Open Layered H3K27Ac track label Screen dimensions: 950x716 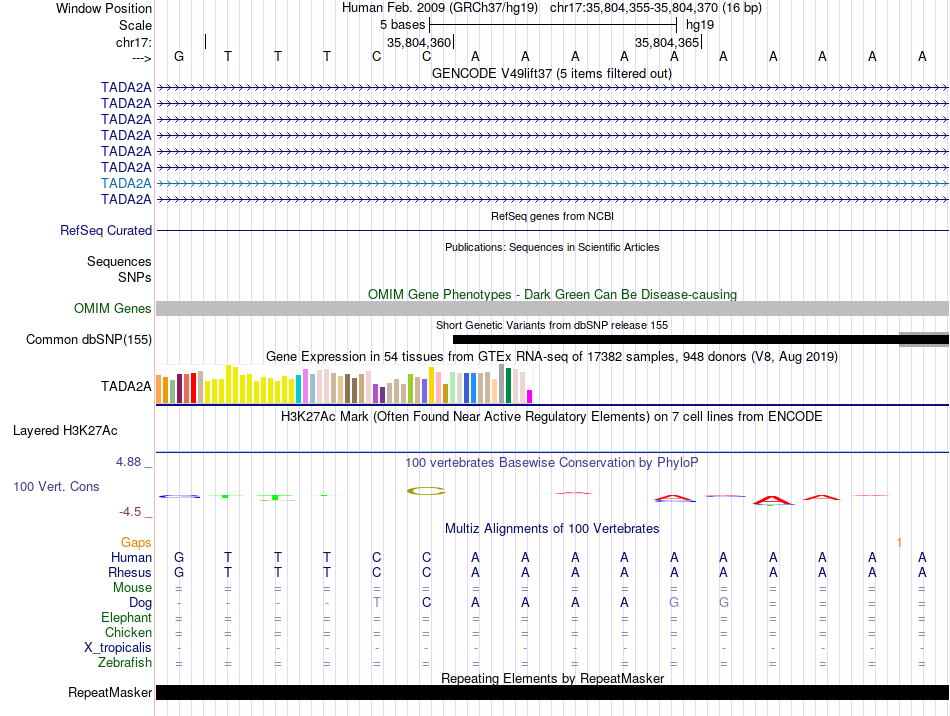click(65, 431)
